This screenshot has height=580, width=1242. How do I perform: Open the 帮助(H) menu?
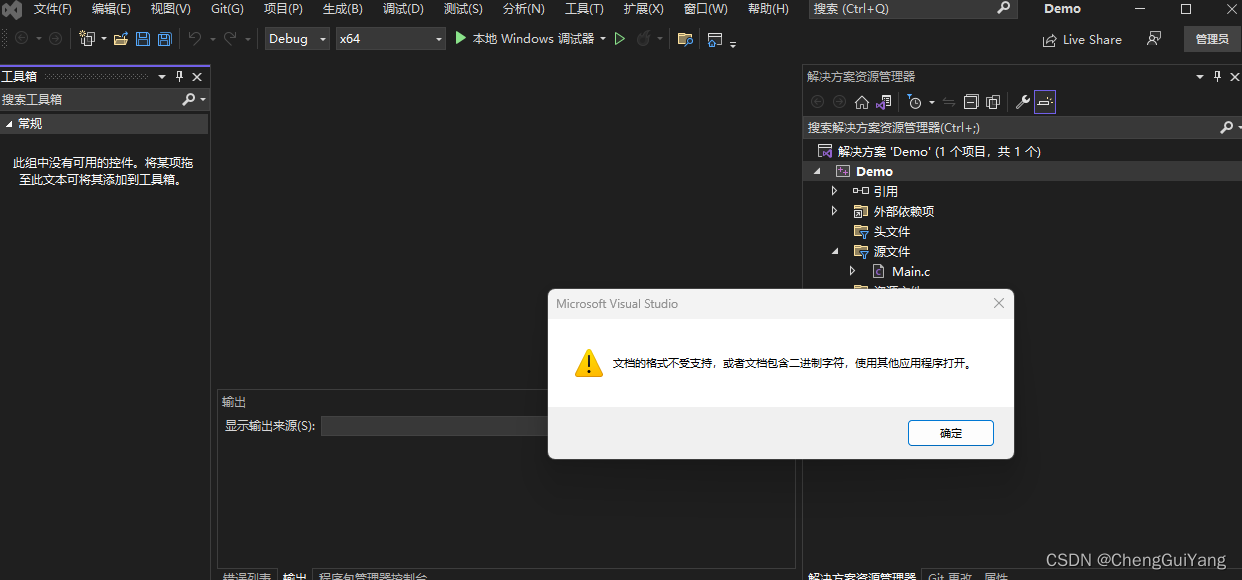pos(767,9)
